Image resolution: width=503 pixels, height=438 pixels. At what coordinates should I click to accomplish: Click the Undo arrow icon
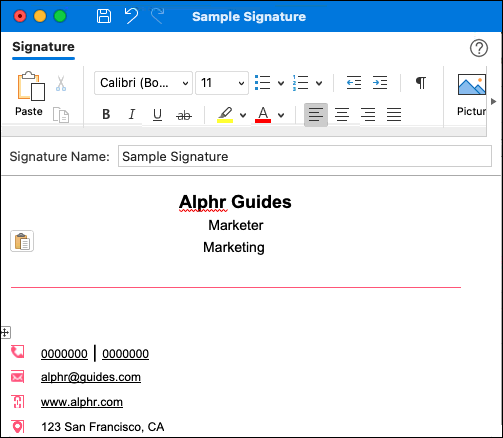[131, 16]
